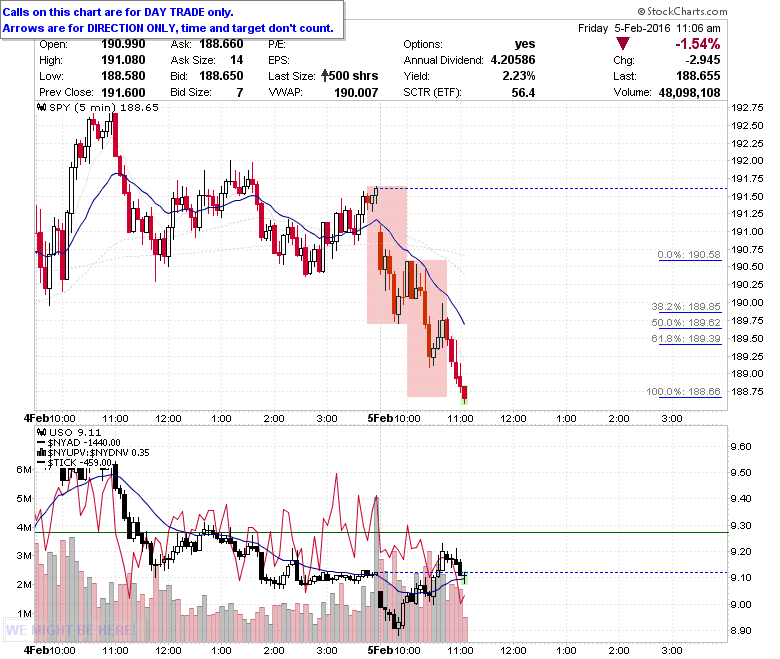Viewport: 780px width, 659px height.
Task: Click the Ask value 188.660
Action: [x=221, y=44]
